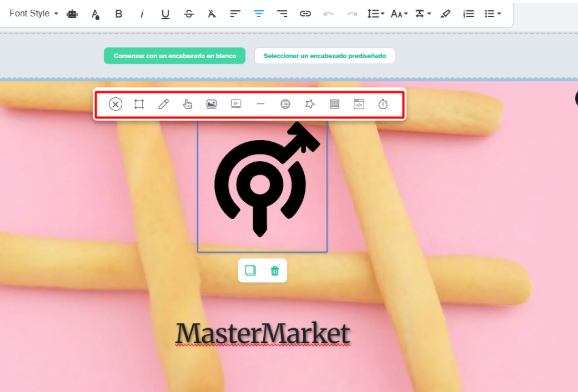Start with a blank header (Comenzar con un encabezado en blanco)
The width and height of the screenshot is (578, 392).
(x=175, y=56)
